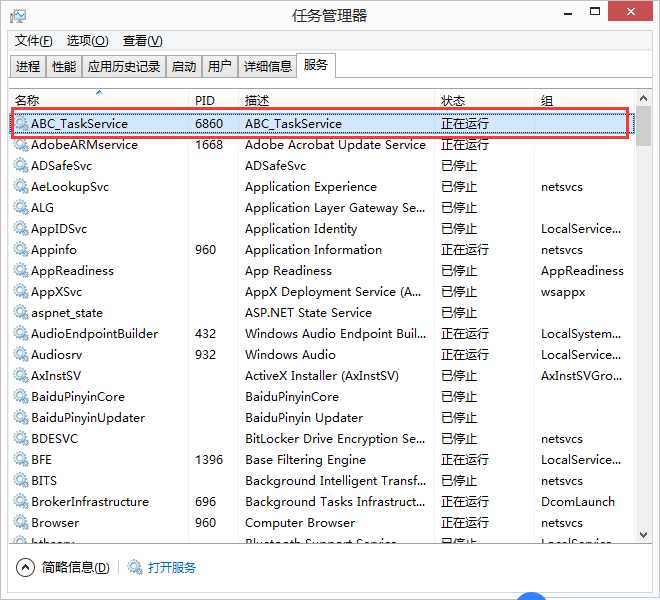Click the Task Manager title bar icon
Image resolution: width=660 pixels, height=600 pixels.
point(18,16)
